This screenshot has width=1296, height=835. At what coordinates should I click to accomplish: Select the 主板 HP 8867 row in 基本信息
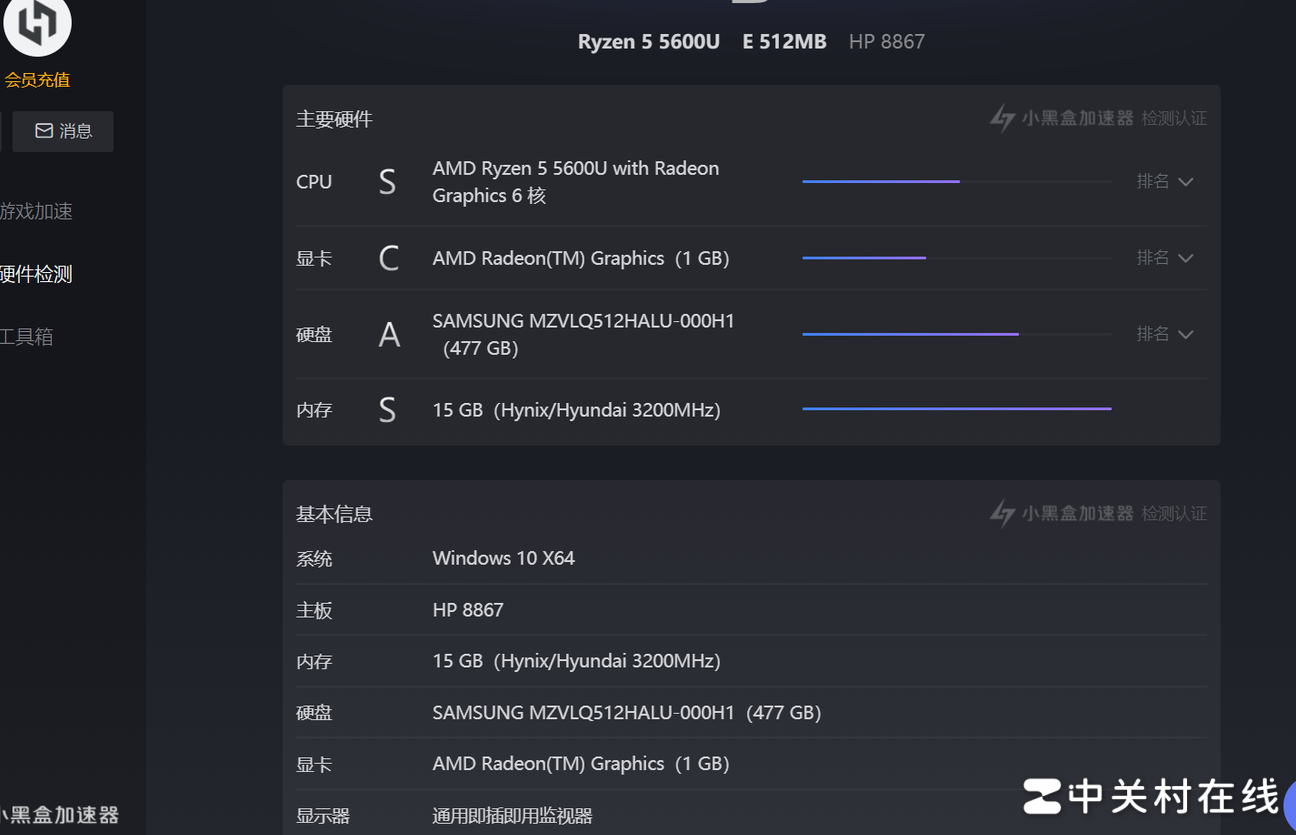click(x=750, y=610)
